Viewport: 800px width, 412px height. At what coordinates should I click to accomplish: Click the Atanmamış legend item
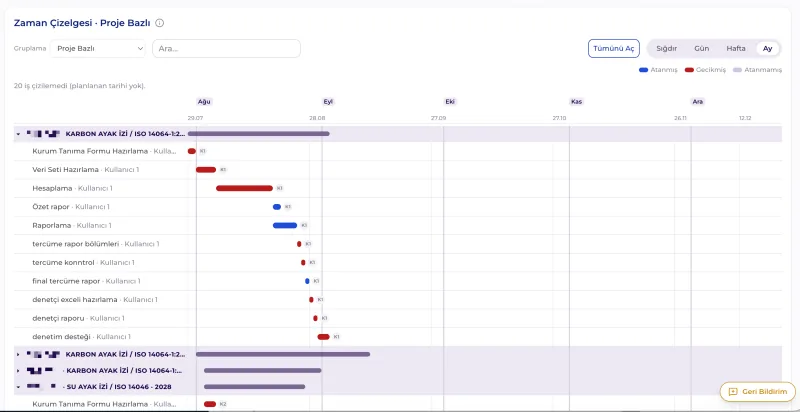pos(757,70)
